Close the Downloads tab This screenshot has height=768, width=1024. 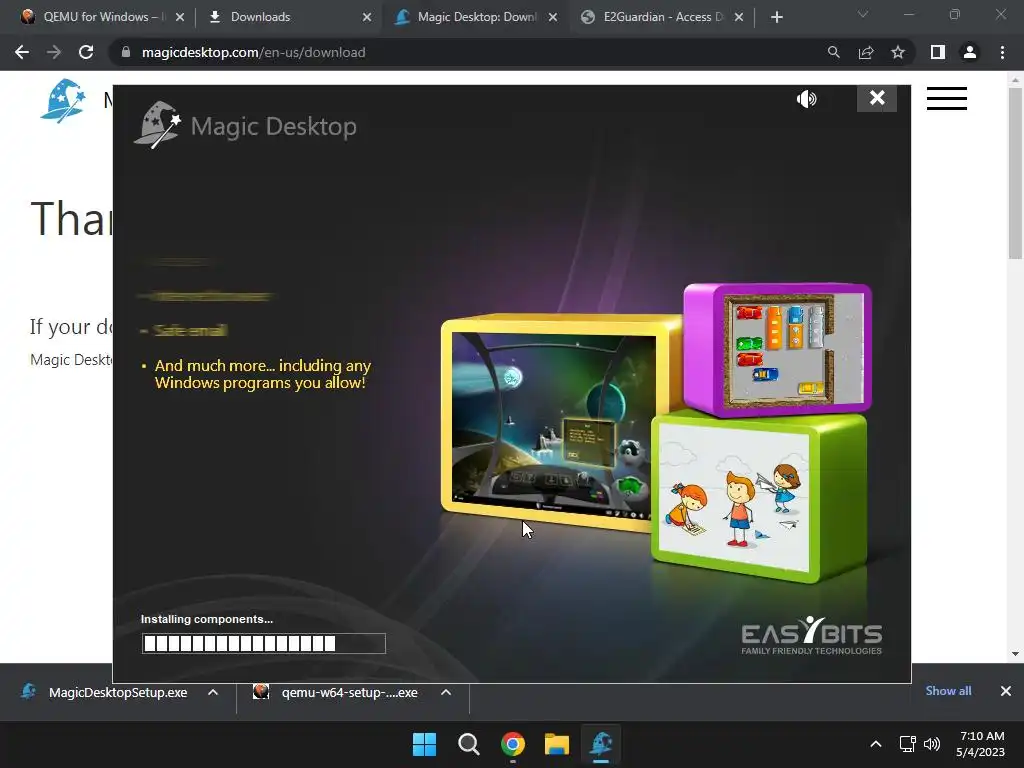pyautogui.click(x=366, y=17)
